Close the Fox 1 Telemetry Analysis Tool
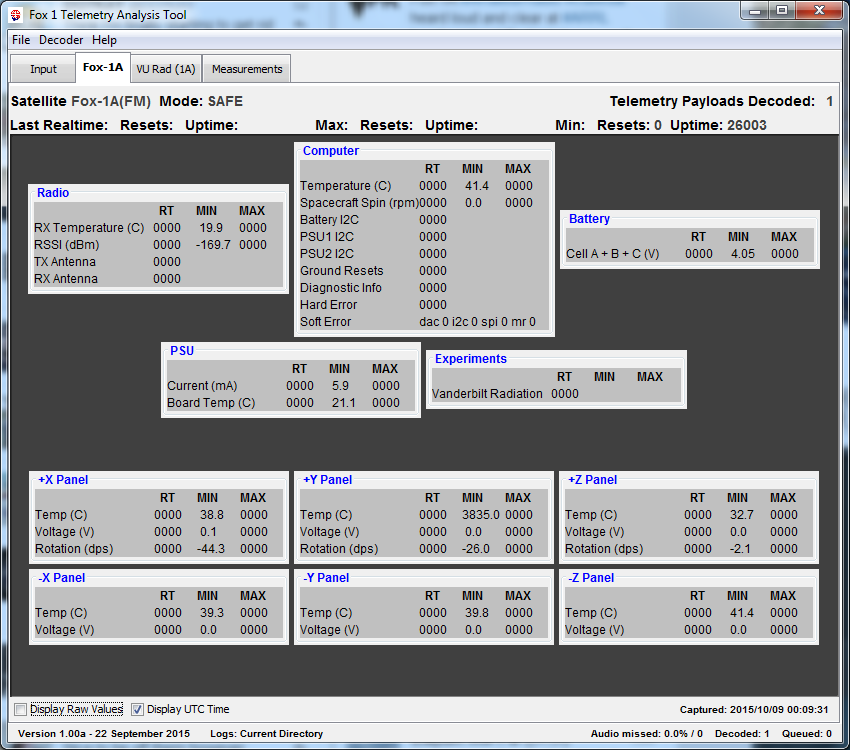Viewport: 850px width, 750px height. coord(819,10)
